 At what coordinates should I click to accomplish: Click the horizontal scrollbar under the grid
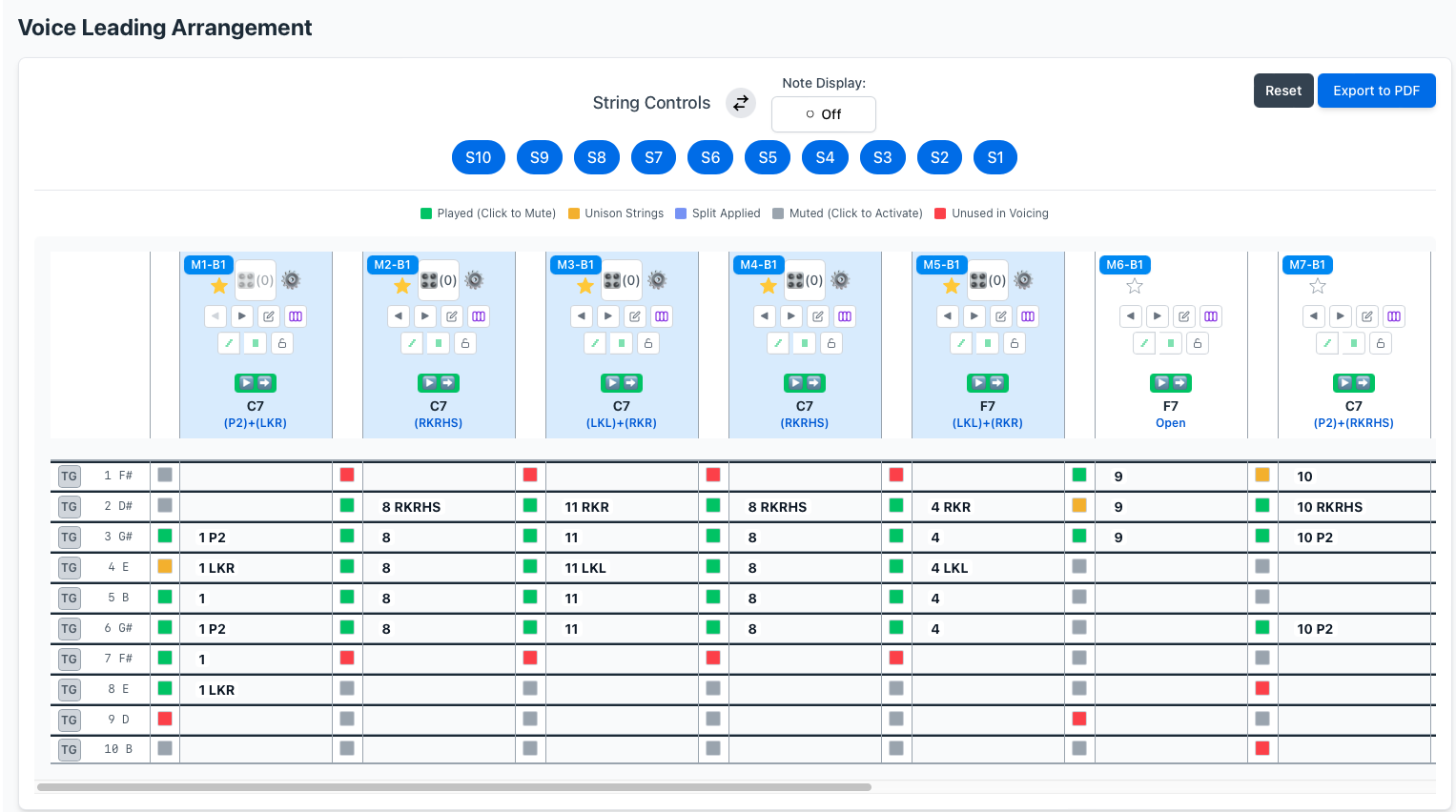454,787
